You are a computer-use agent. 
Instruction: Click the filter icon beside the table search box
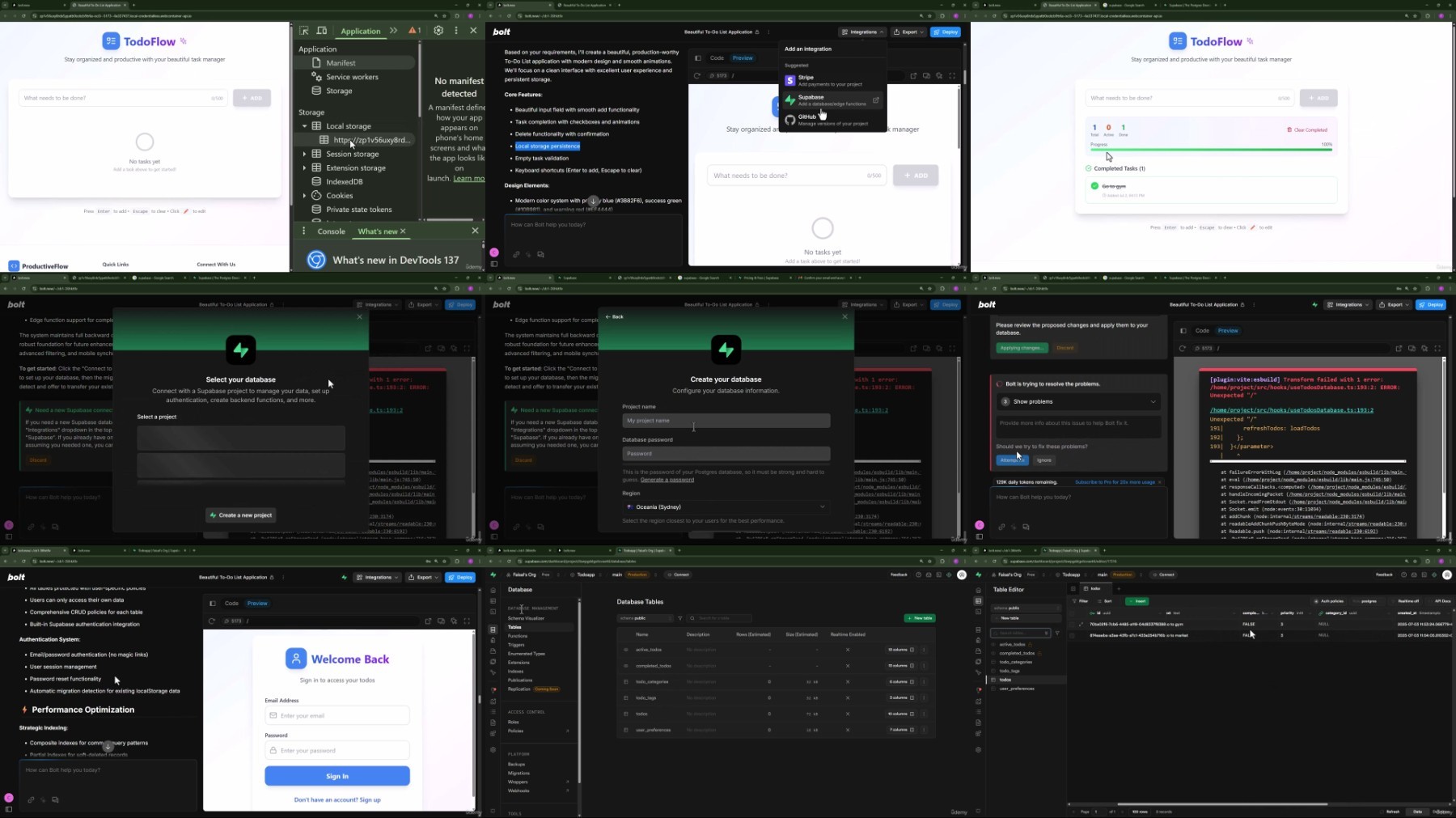680,618
